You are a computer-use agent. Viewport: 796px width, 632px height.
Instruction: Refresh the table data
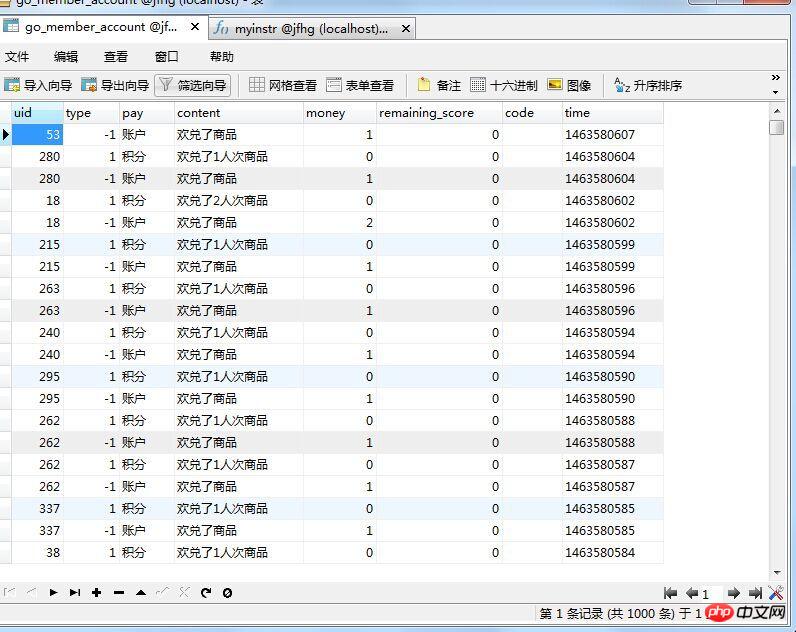206,592
